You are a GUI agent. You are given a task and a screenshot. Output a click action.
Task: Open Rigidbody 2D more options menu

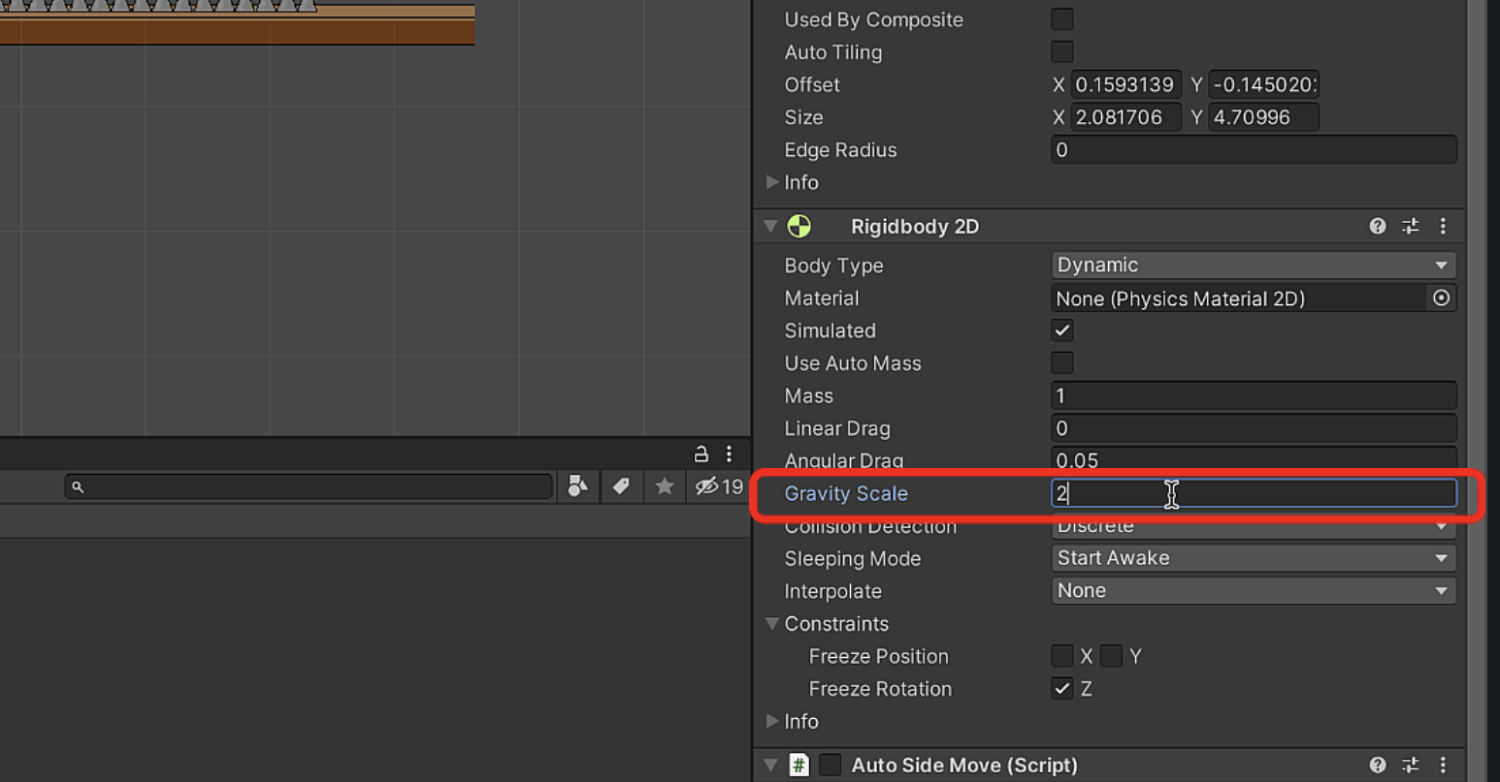(x=1443, y=227)
